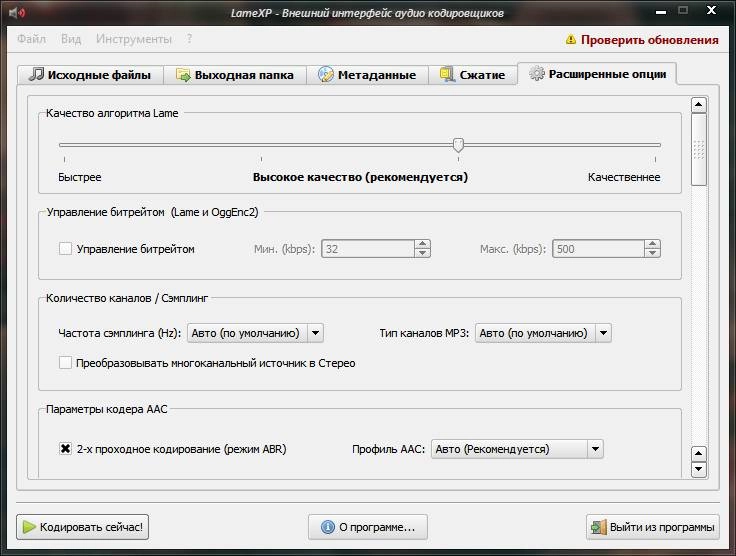Open the Тип каналов MP3 dropdown
Image resolution: width=736 pixels, height=556 pixels.
click(543, 333)
